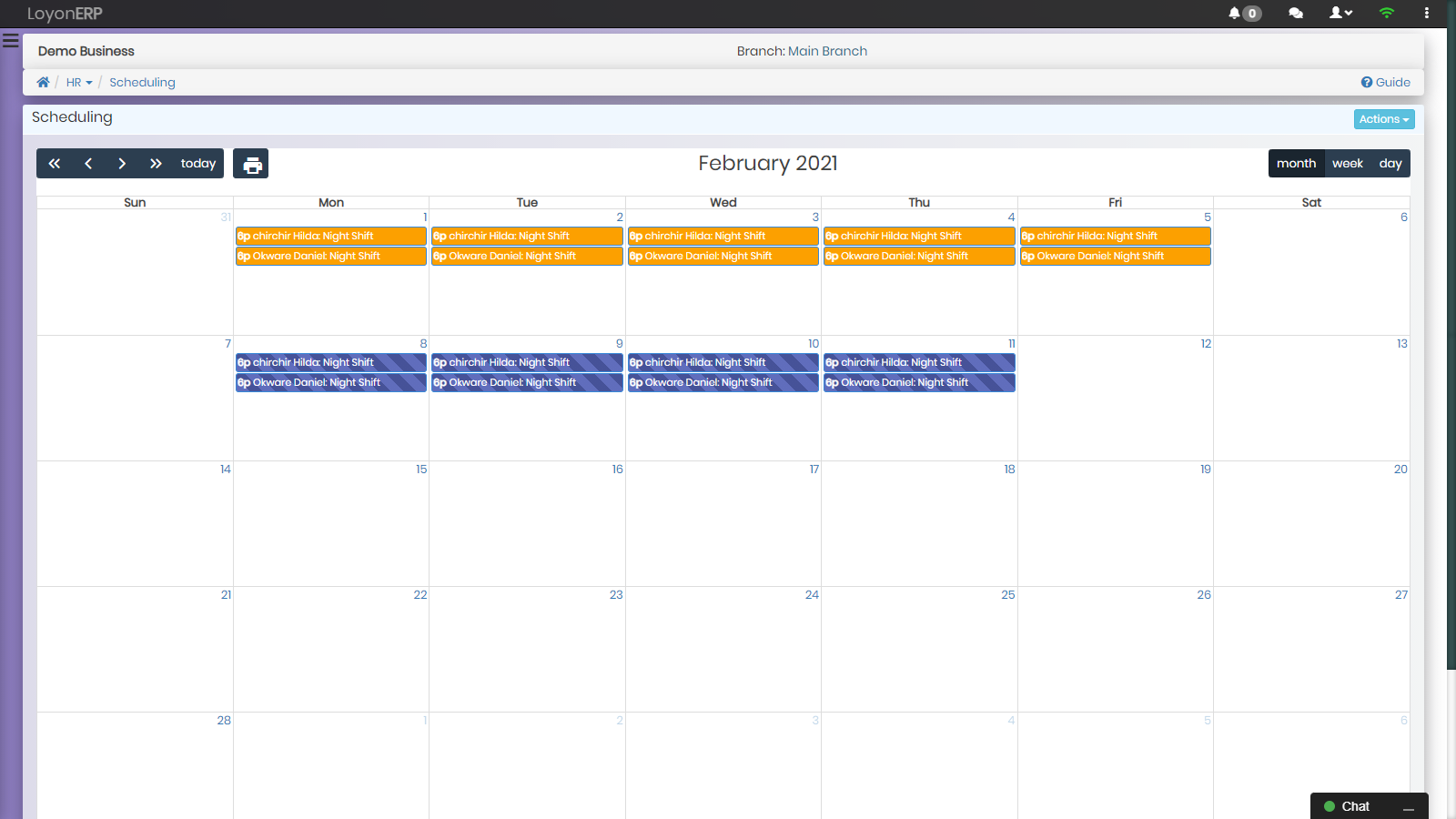Open the vertical dots options menu
Screen dimensions: 1456x819
click(x=1426, y=13)
